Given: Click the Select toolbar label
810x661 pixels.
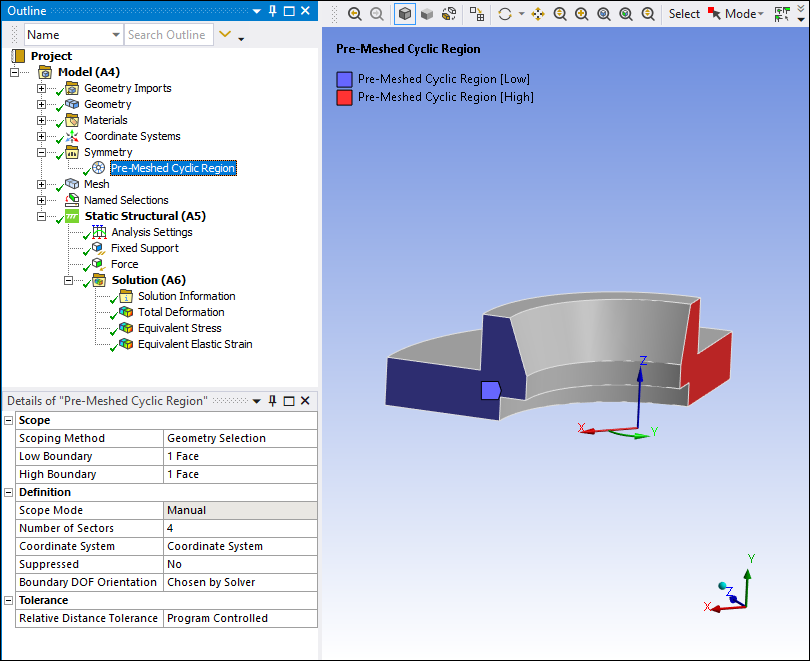Looking at the screenshot, I should [x=684, y=14].
